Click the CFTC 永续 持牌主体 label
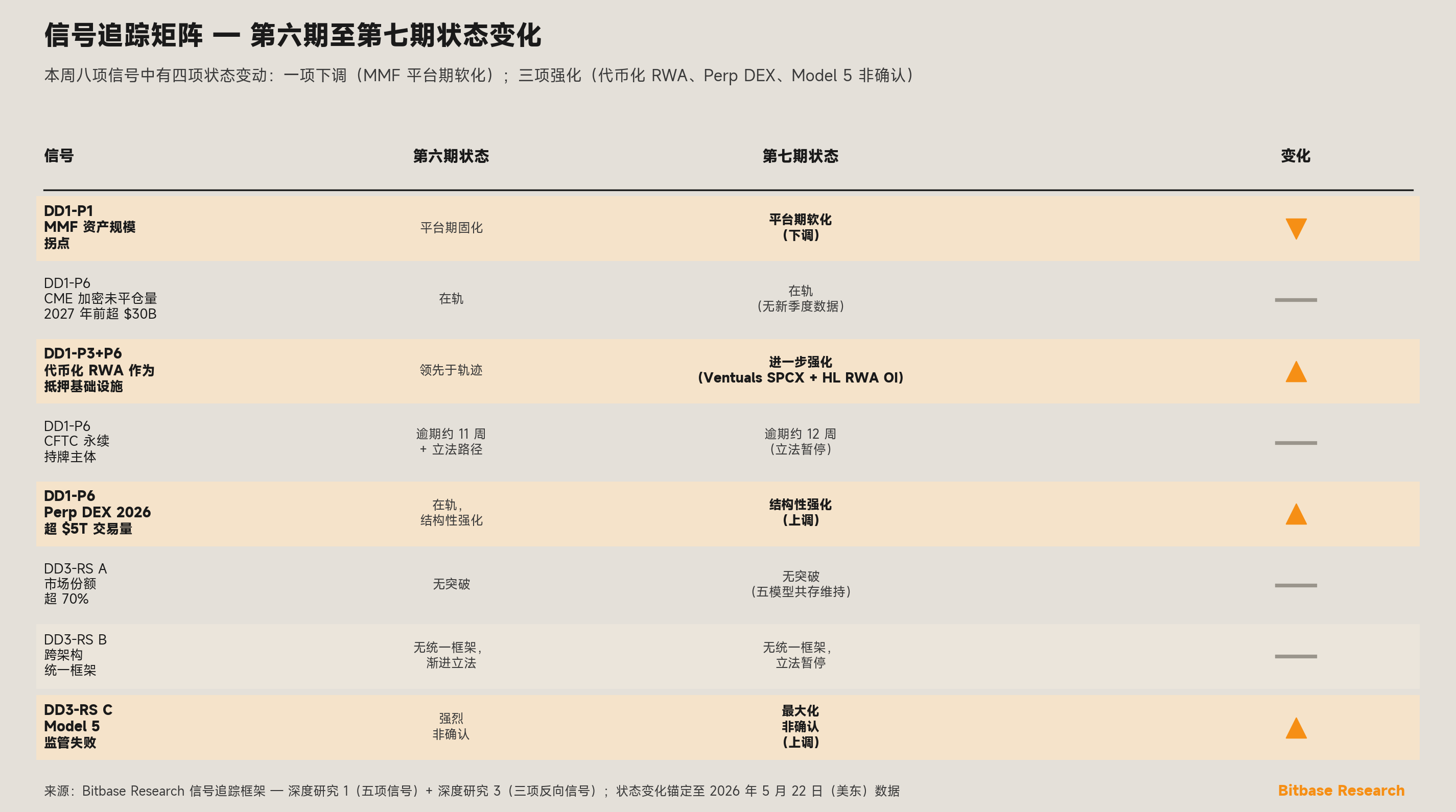Viewport: 1456px width, 812px height. point(77,441)
